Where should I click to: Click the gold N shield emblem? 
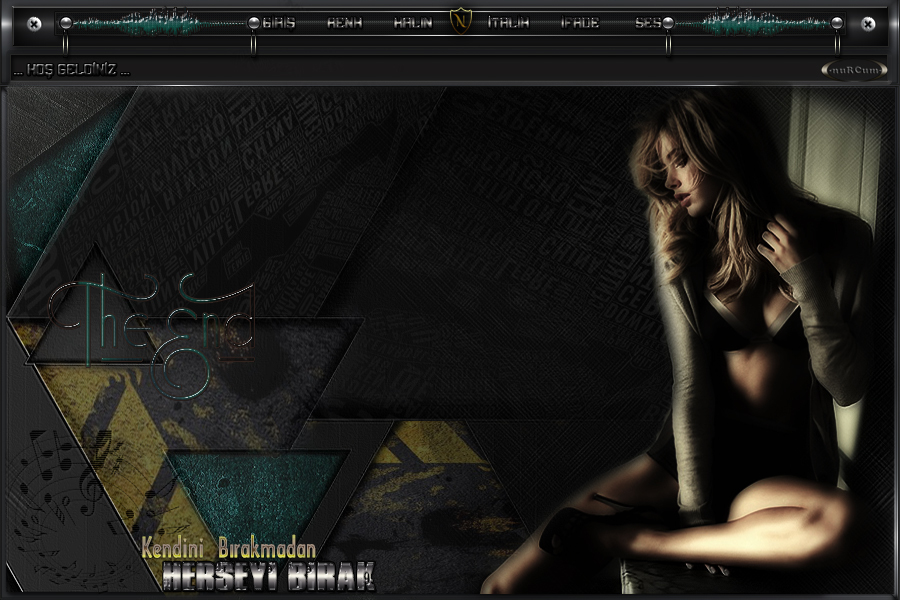pos(460,21)
